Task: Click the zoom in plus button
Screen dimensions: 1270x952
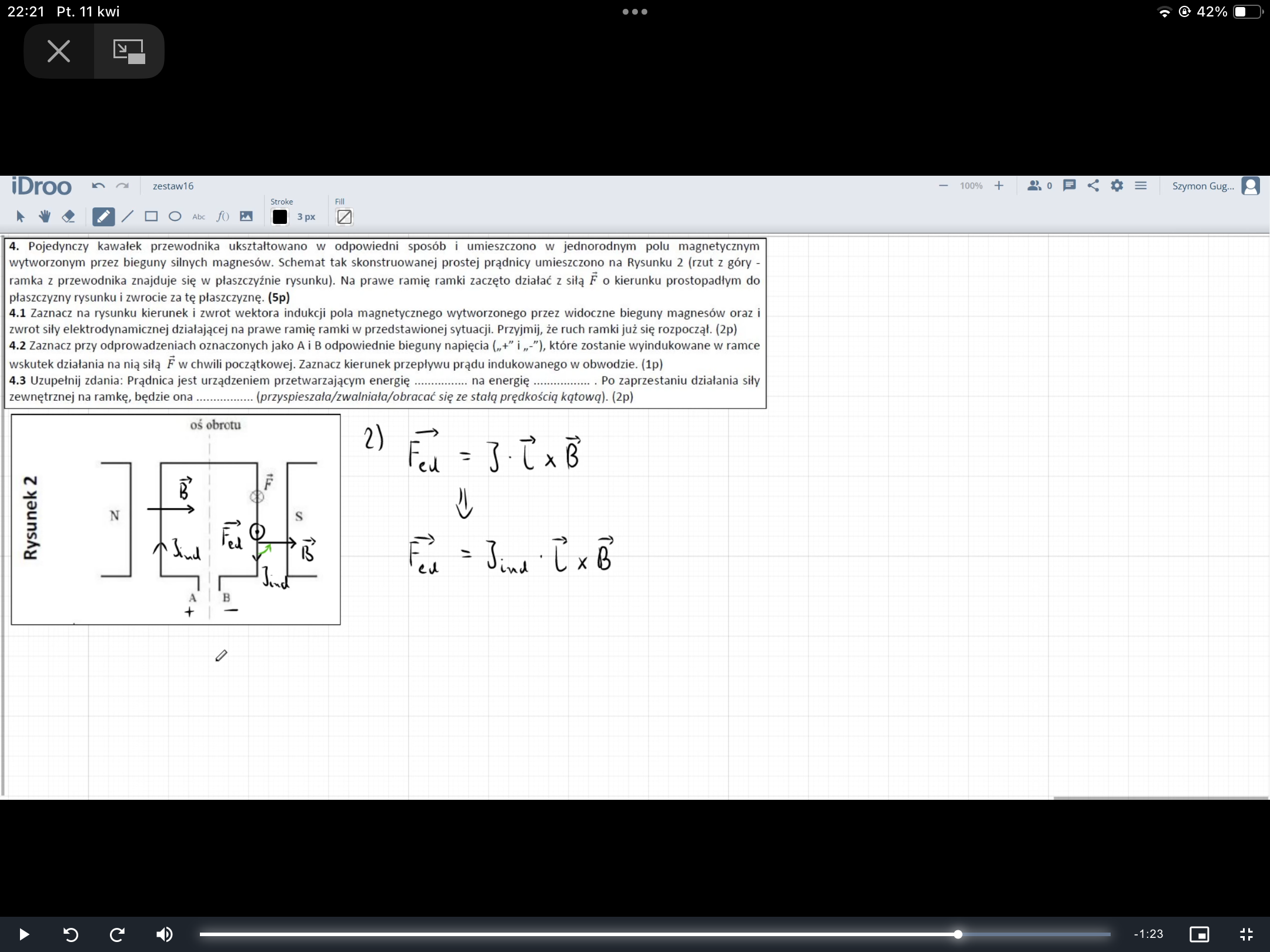Action: point(999,186)
